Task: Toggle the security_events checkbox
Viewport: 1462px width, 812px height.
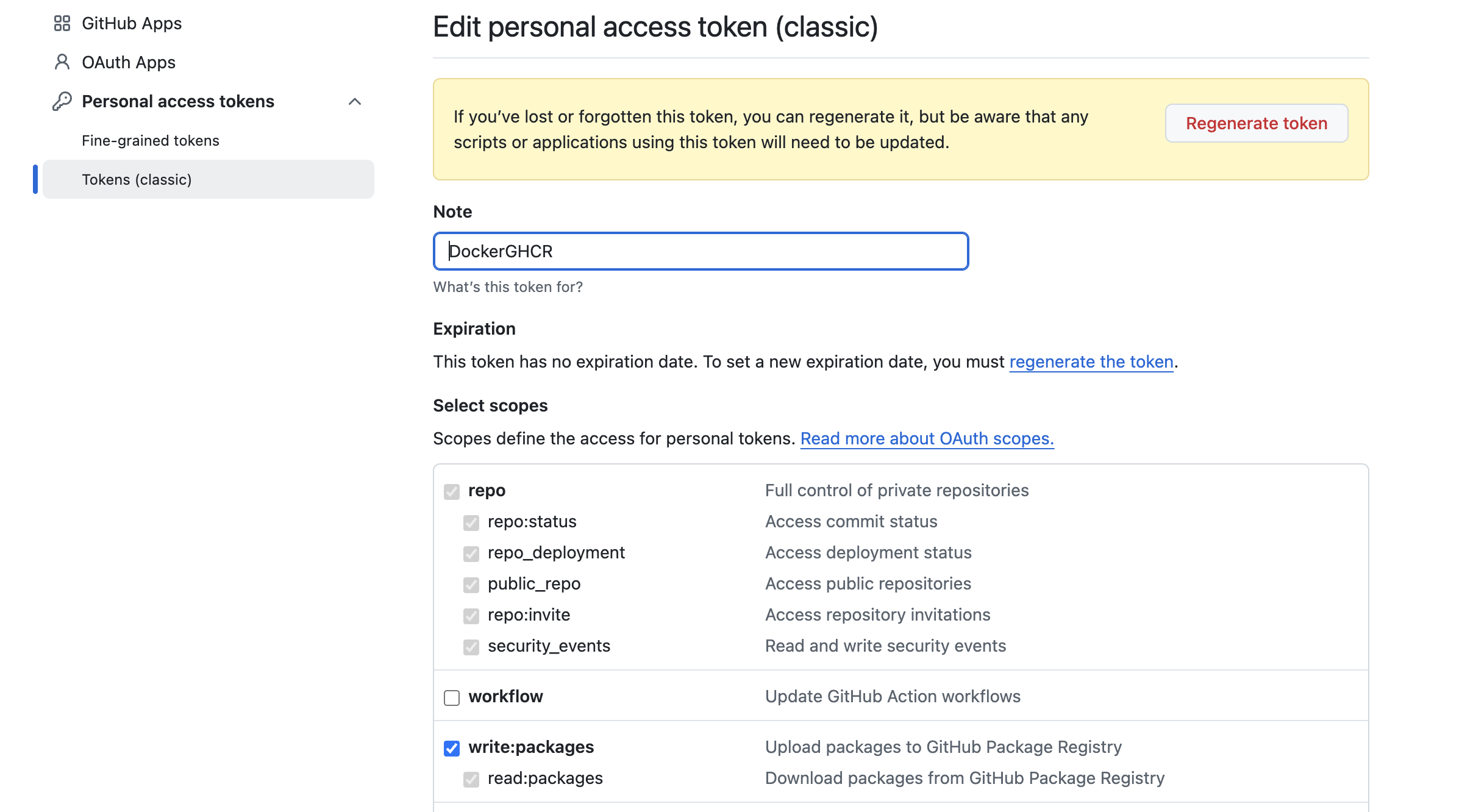Action: (x=471, y=647)
